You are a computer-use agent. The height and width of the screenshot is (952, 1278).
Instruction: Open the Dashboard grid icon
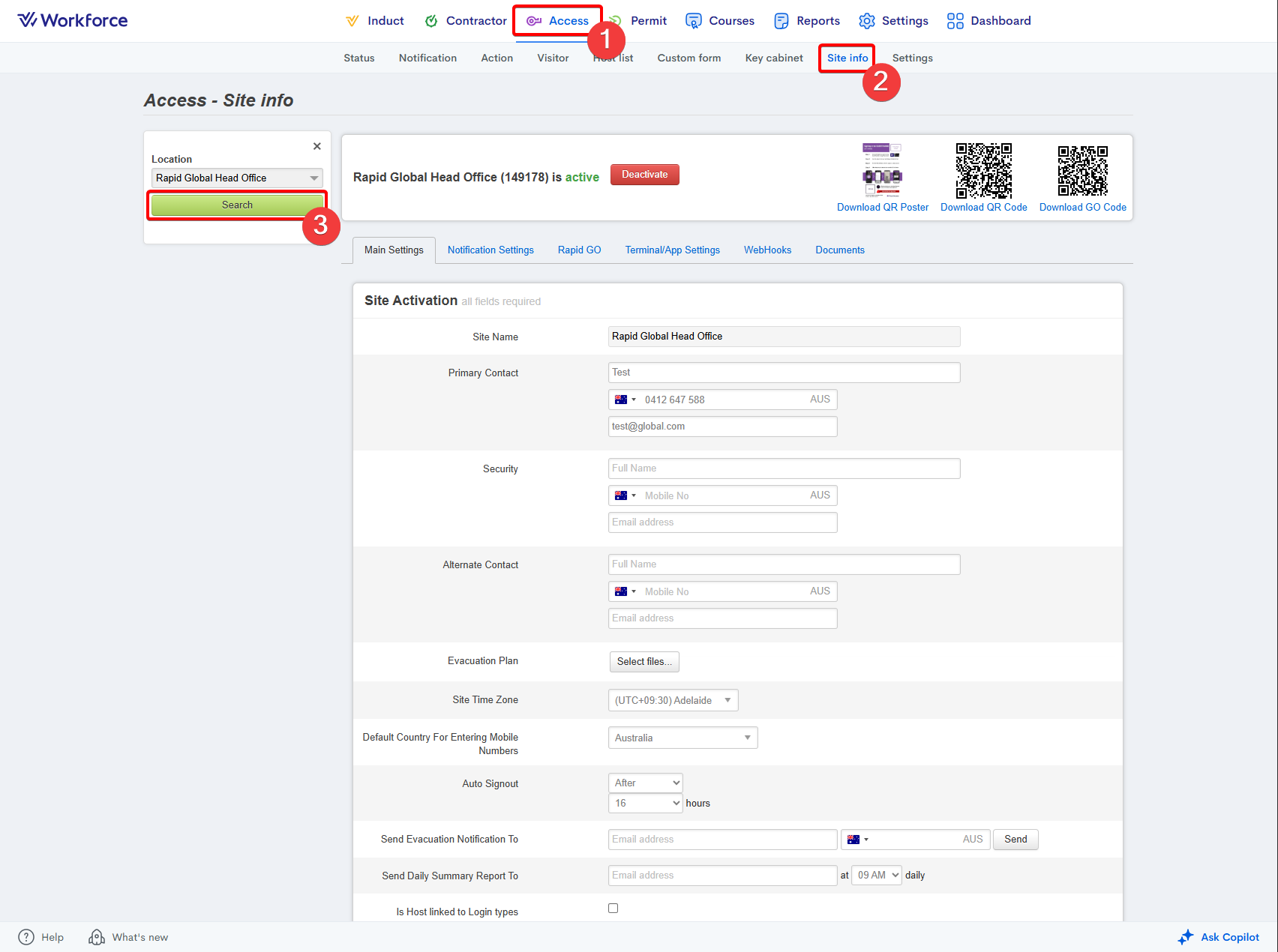955,21
